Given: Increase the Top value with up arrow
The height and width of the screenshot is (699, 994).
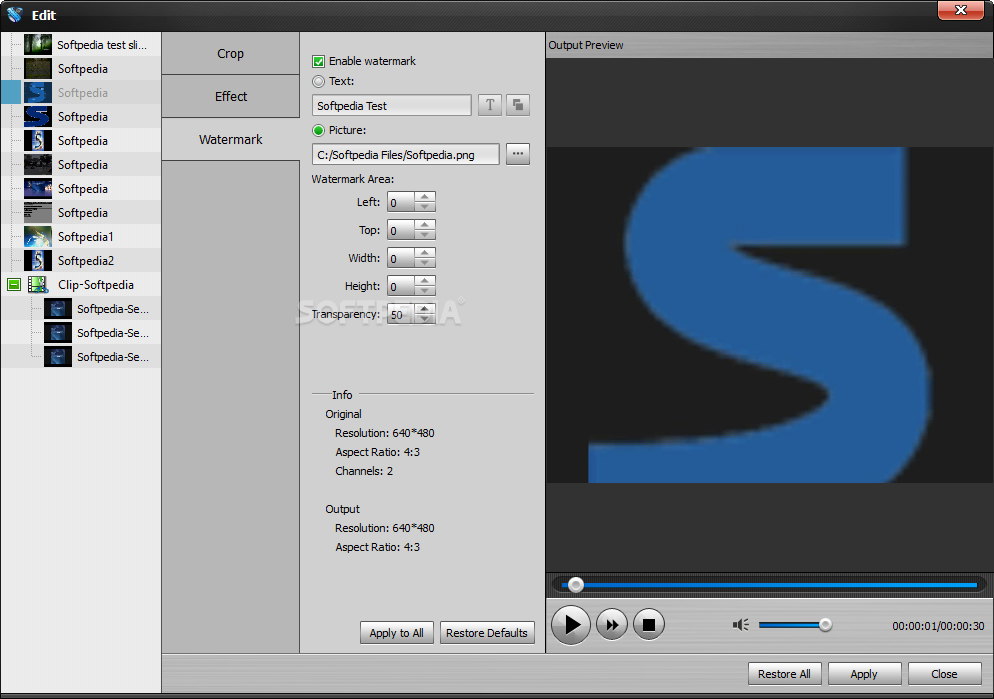Looking at the screenshot, I should pyautogui.click(x=425, y=225).
